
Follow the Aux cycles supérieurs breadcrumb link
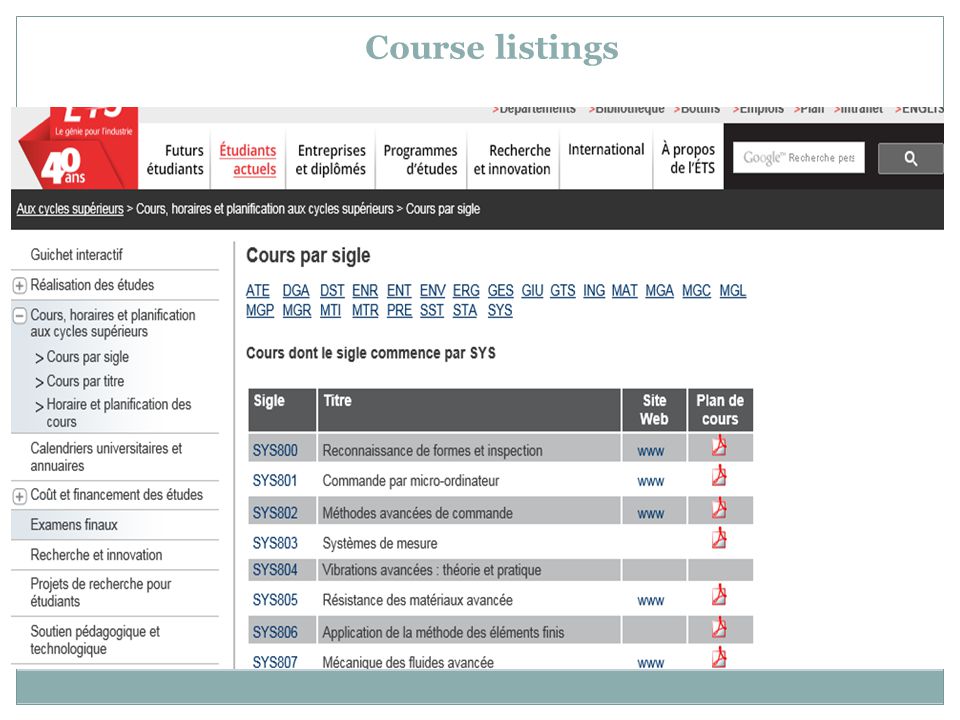point(70,209)
